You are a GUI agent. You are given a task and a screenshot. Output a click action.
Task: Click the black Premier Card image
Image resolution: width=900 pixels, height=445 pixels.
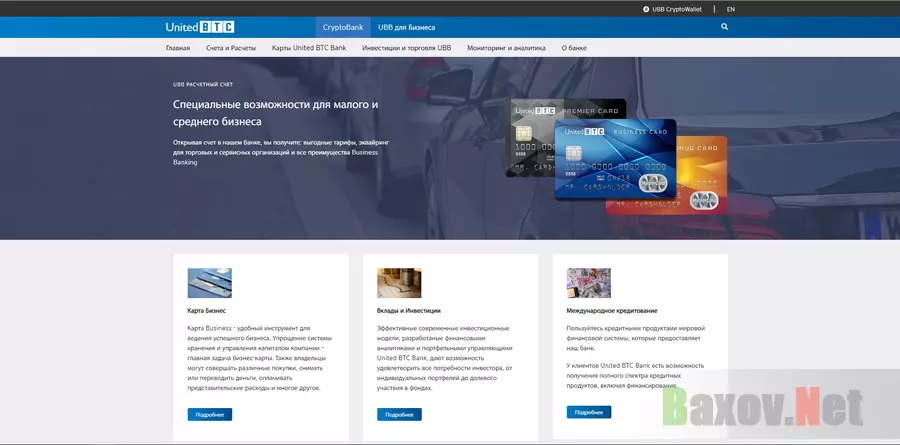tap(531, 138)
